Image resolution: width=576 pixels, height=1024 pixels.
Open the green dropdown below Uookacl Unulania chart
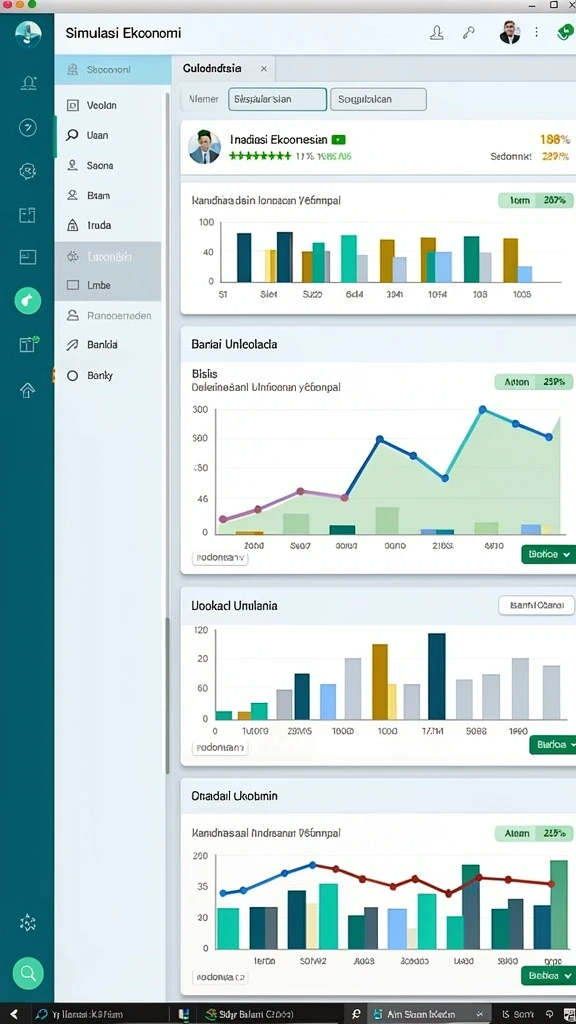tap(552, 744)
